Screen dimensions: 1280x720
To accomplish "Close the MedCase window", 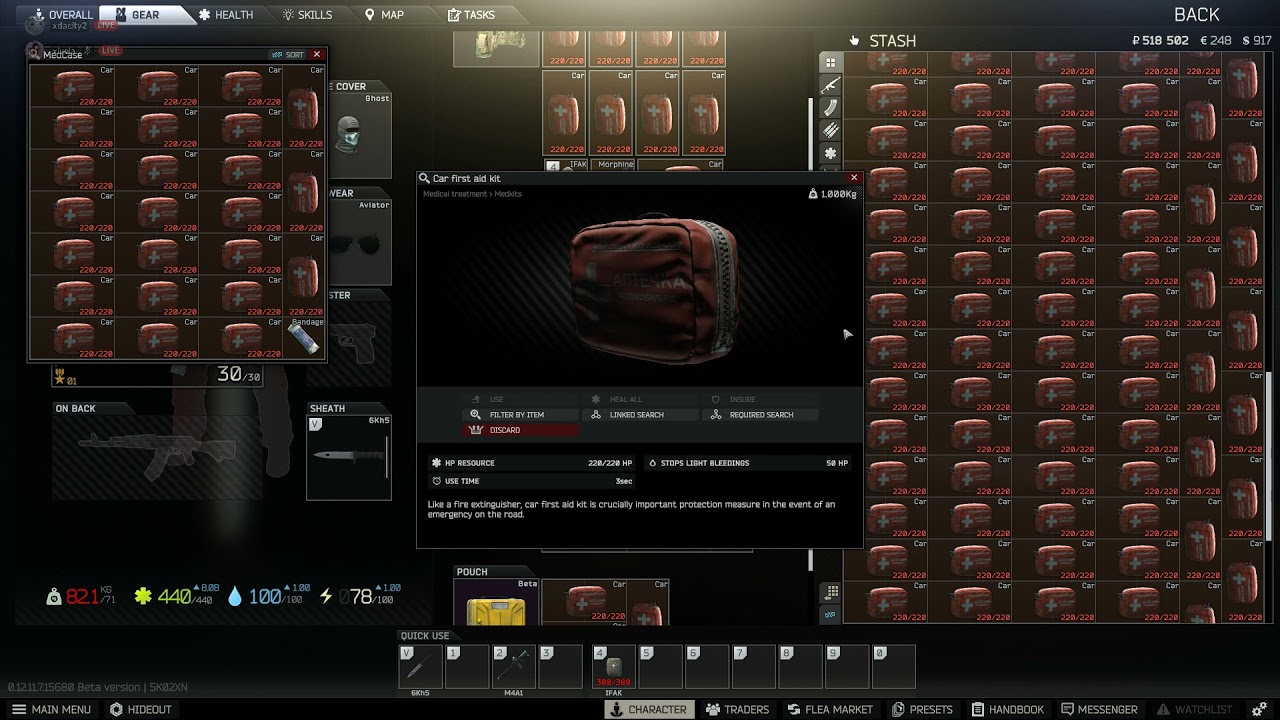I will point(317,54).
